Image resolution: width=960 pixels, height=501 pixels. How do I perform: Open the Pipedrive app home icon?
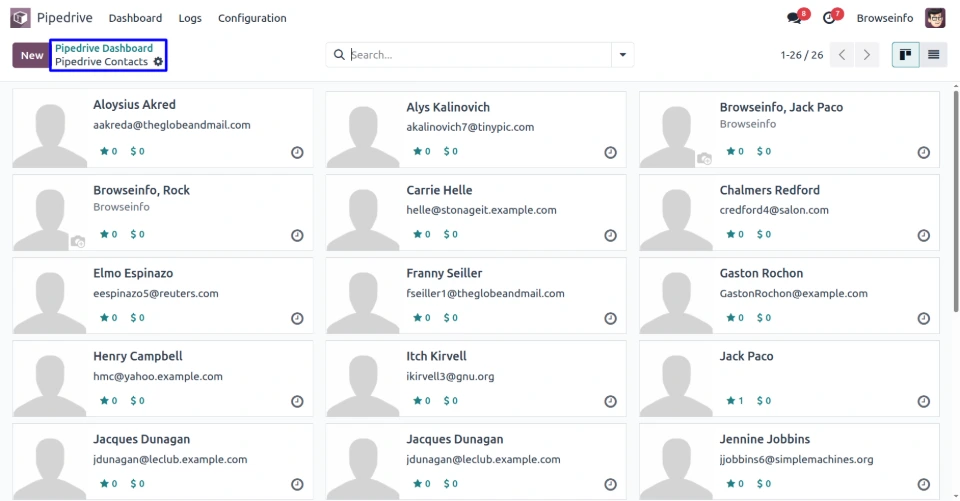tap(21, 18)
